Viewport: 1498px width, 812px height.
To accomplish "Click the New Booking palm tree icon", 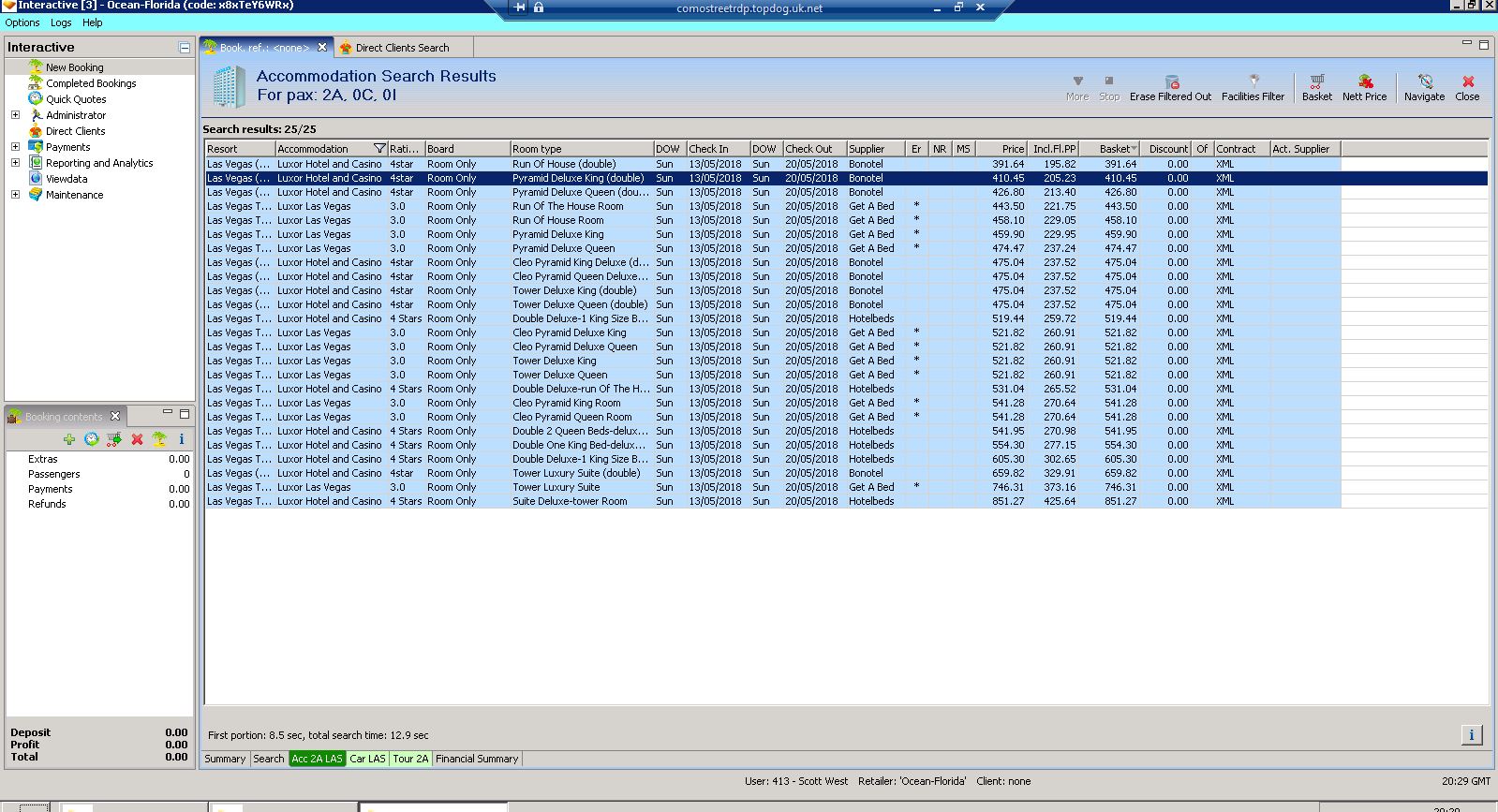I will pyautogui.click(x=36, y=66).
